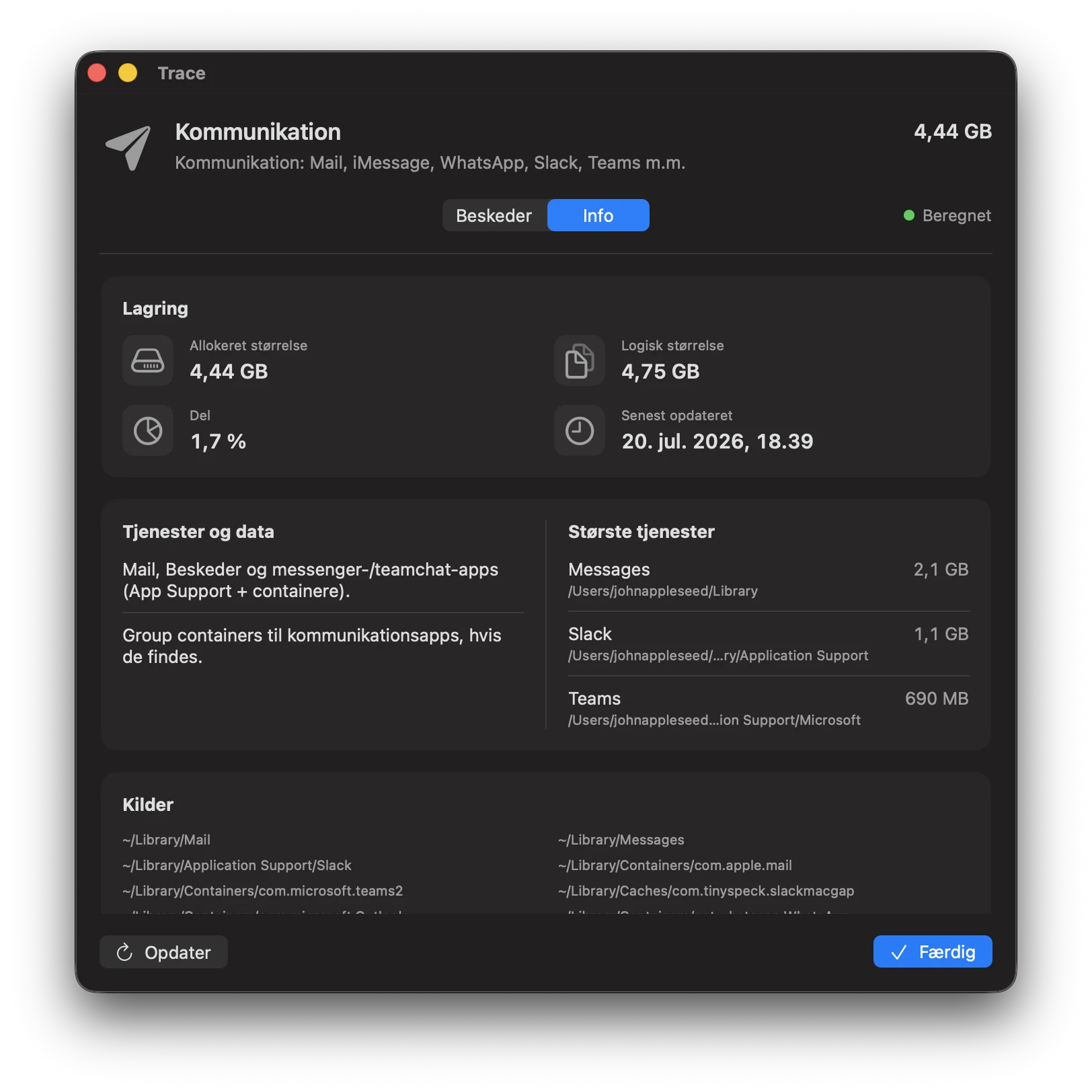Click the Beregnet status label
The image size is (1092, 1092).
(957, 215)
